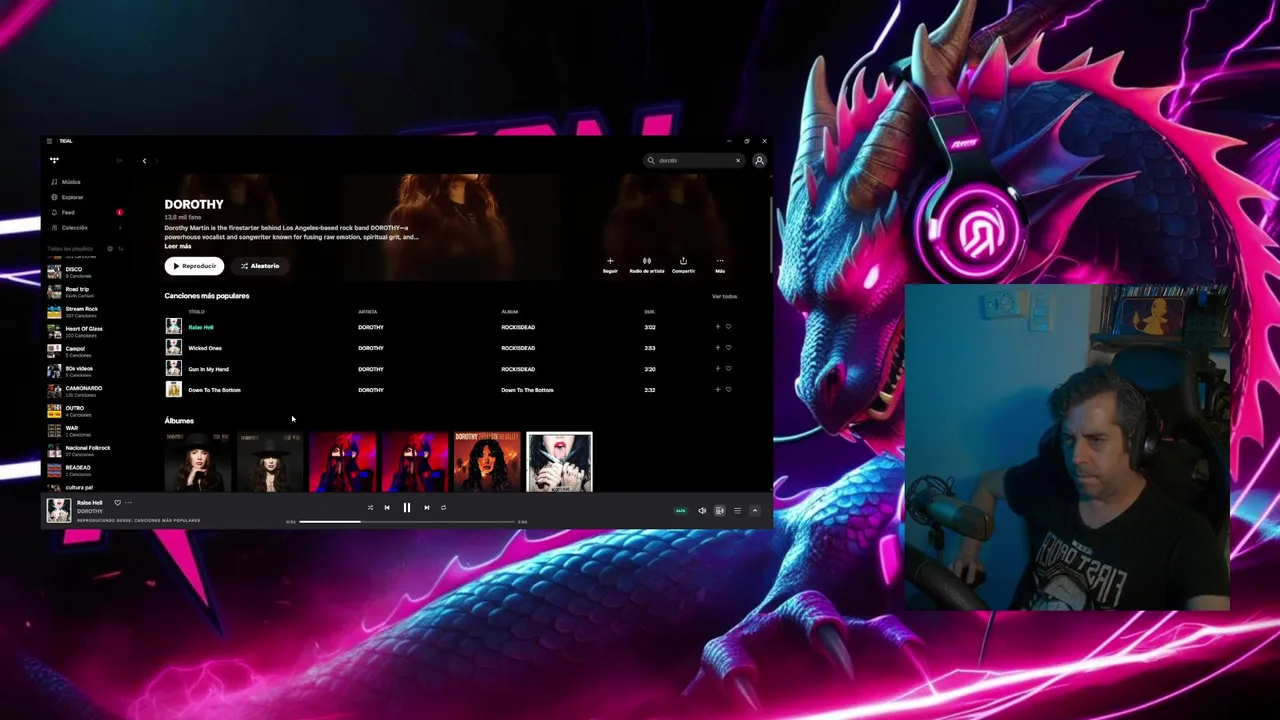Mute the volume speaker icon
The width and height of the screenshot is (1280, 720).
702,511
